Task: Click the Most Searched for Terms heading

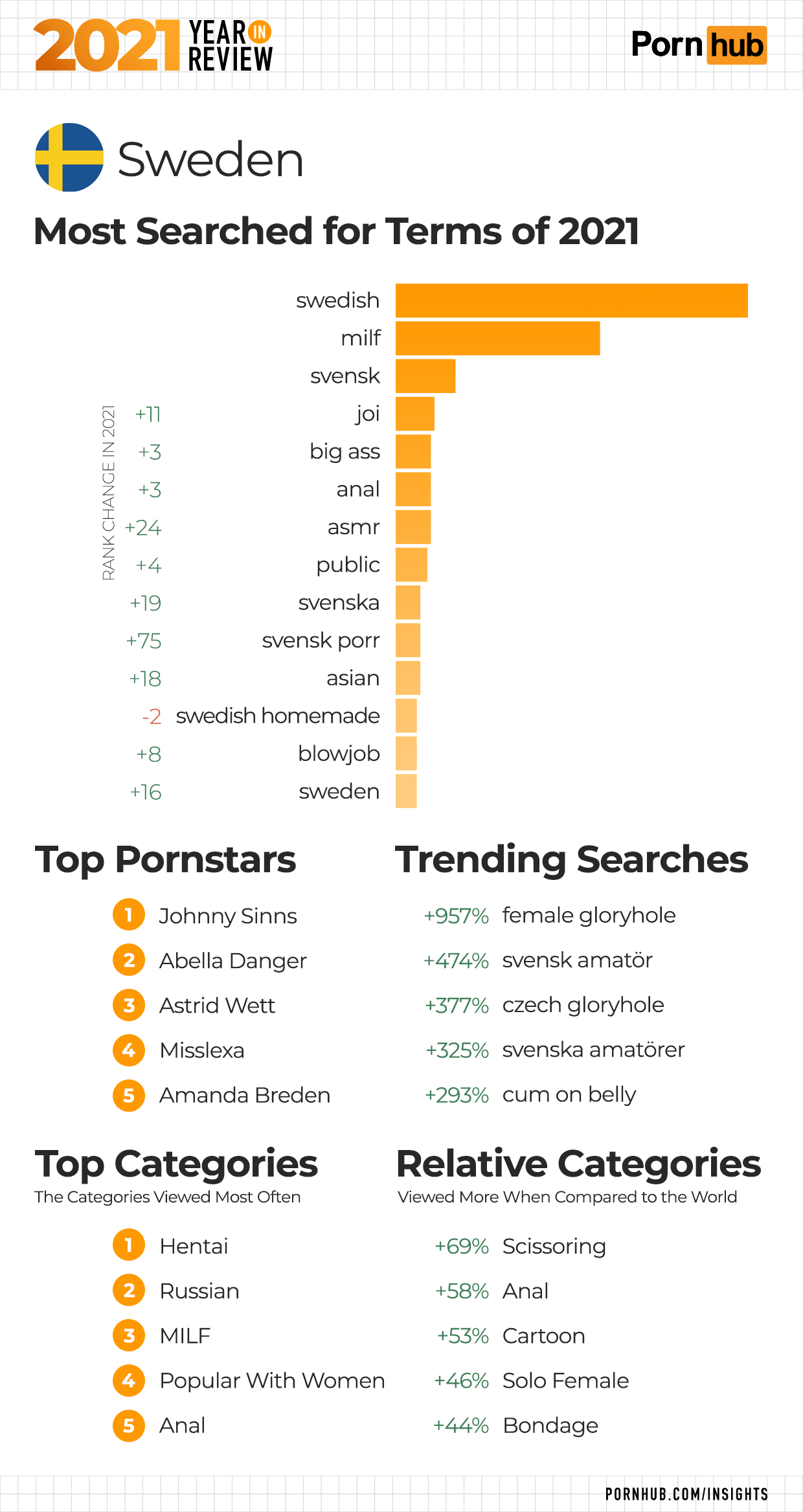Action: (336, 231)
